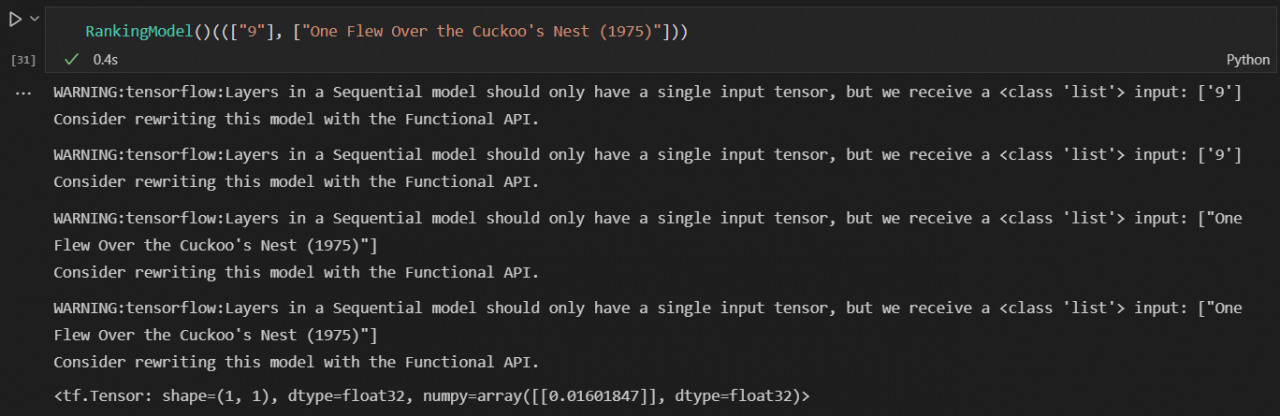Image resolution: width=1280 pixels, height=416 pixels.
Task: Click the green execution success checkmark
Action: point(70,59)
